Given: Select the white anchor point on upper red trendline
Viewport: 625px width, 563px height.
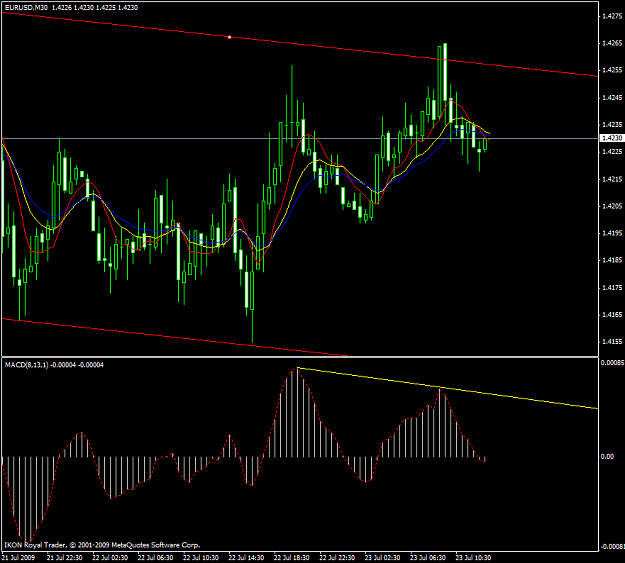Looking at the screenshot, I should coord(230,37).
